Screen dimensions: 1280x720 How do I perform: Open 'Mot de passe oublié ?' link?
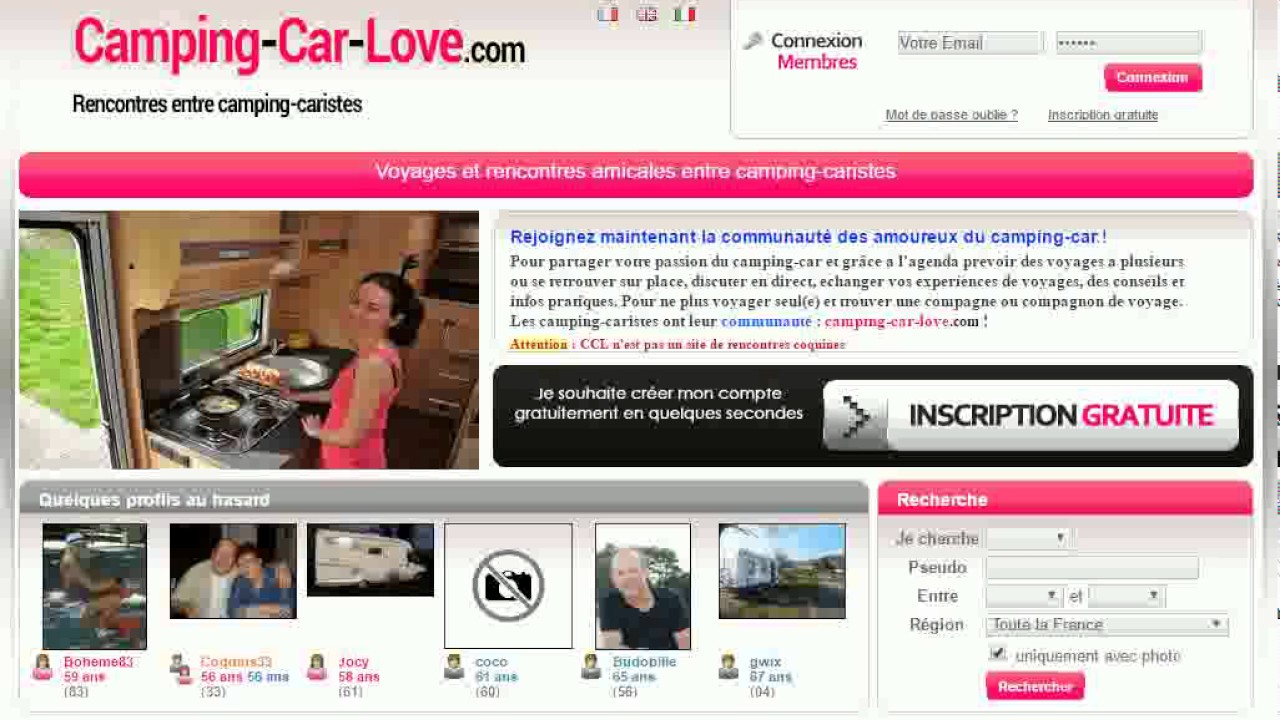click(x=951, y=115)
